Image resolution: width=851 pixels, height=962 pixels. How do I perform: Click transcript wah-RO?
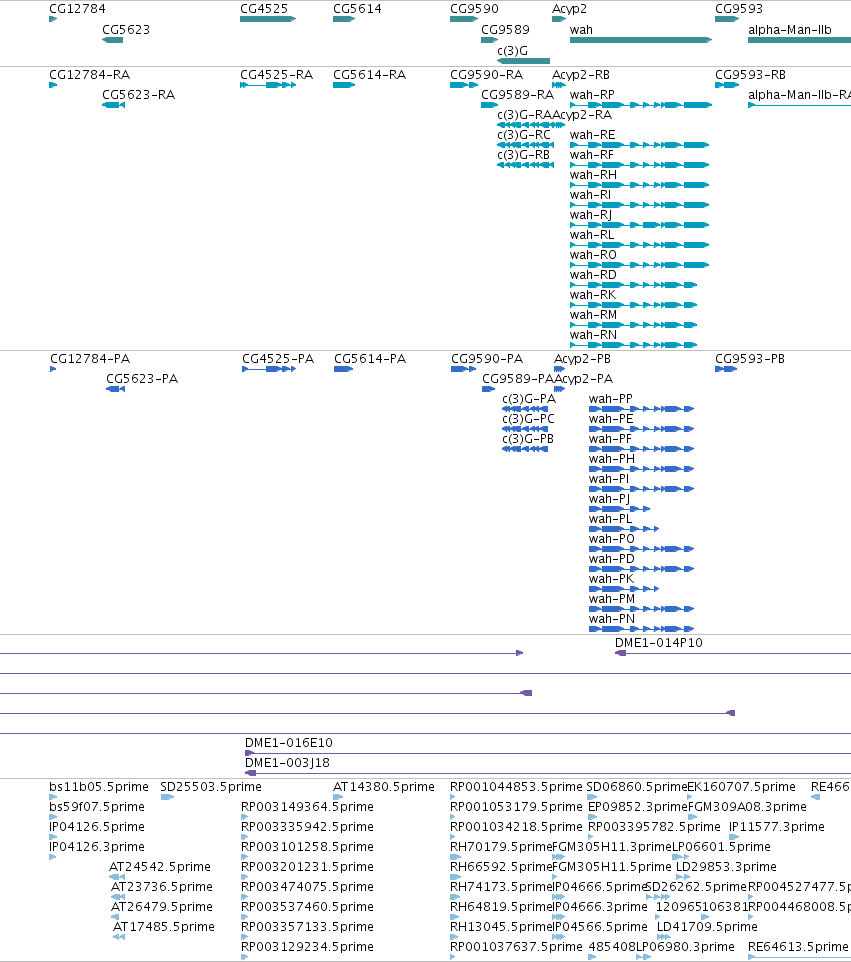pyautogui.click(x=593, y=255)
